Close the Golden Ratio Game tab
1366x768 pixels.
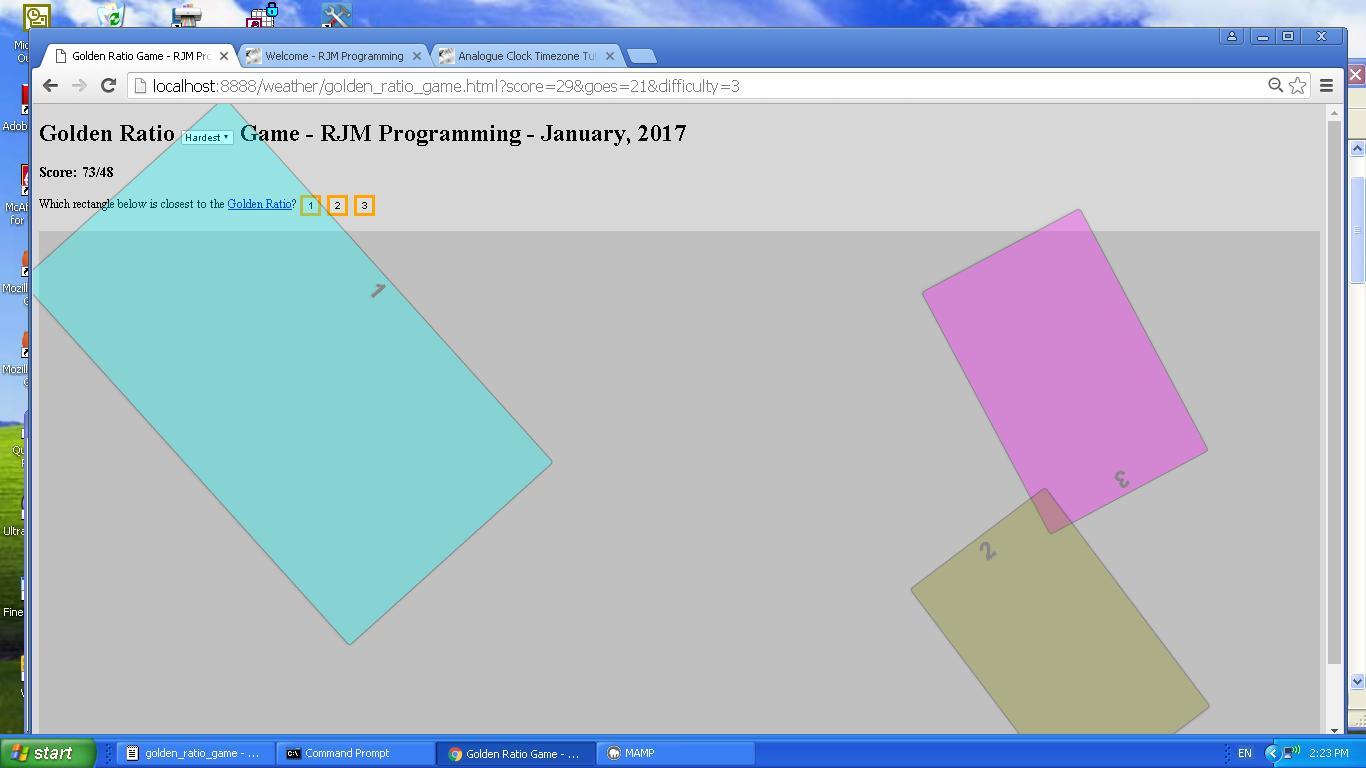224,56
